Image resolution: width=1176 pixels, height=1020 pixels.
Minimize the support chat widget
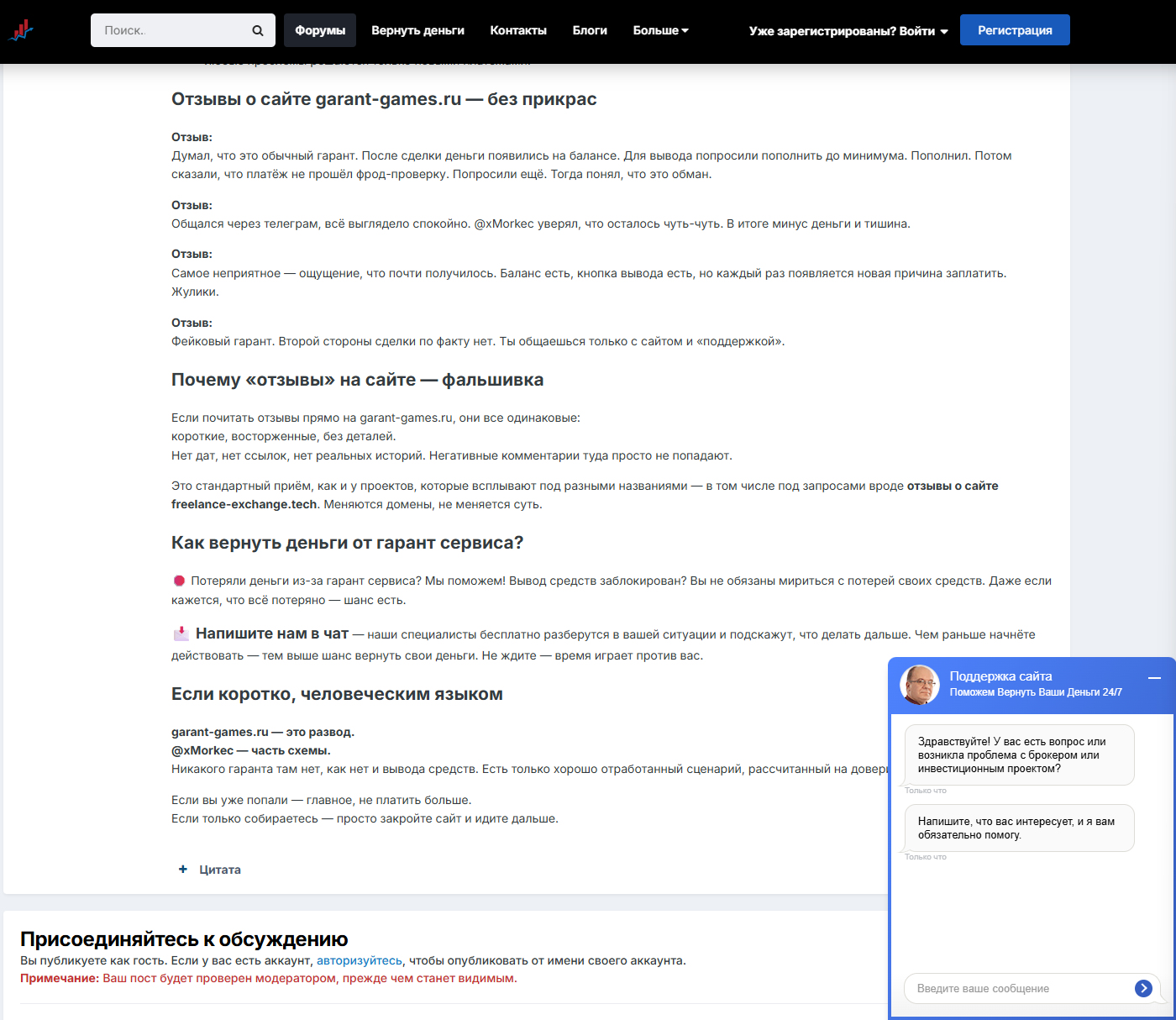pyautogui.click(x=1154, y=677)
